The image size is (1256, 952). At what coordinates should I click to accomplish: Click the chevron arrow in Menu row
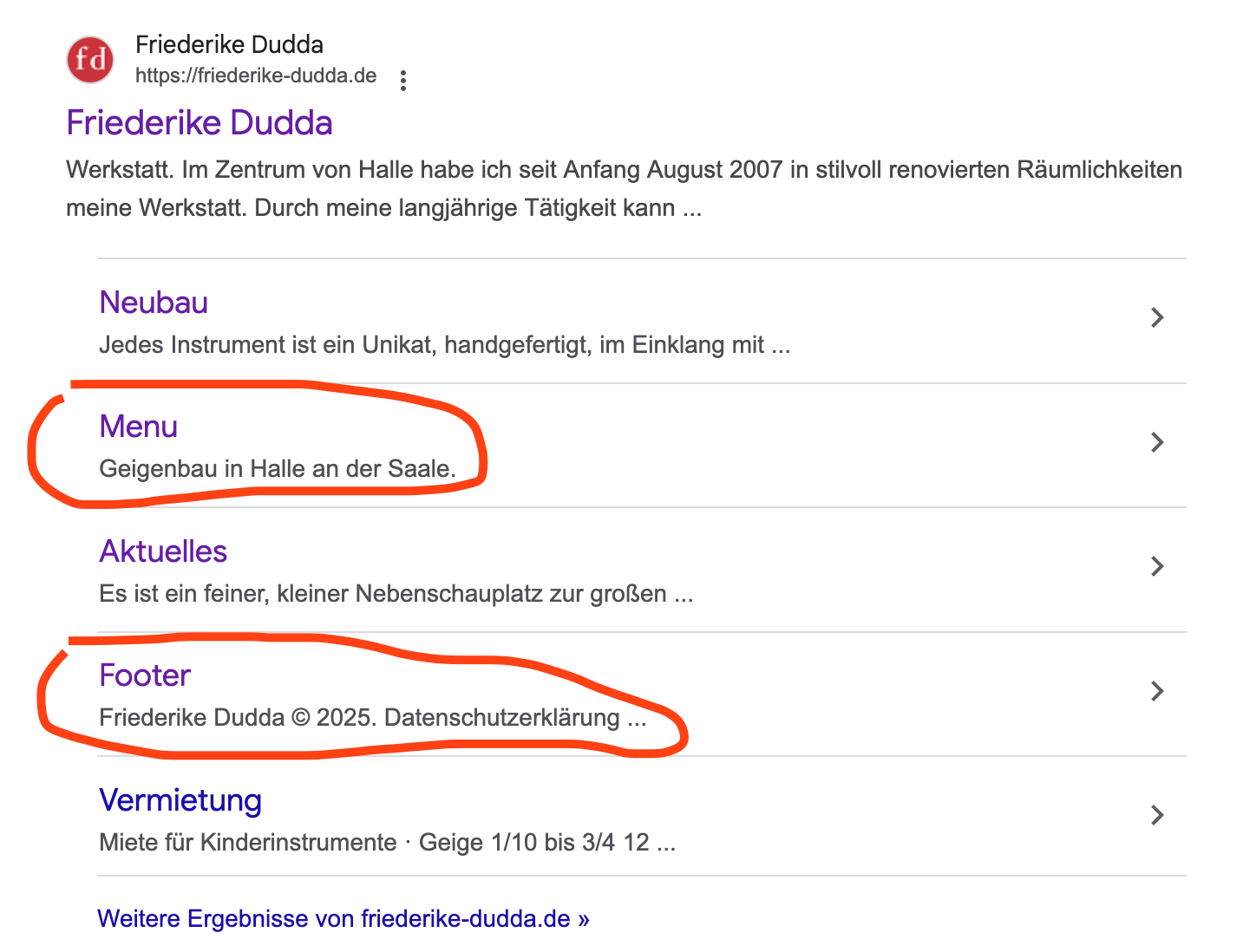point(1157,442)
